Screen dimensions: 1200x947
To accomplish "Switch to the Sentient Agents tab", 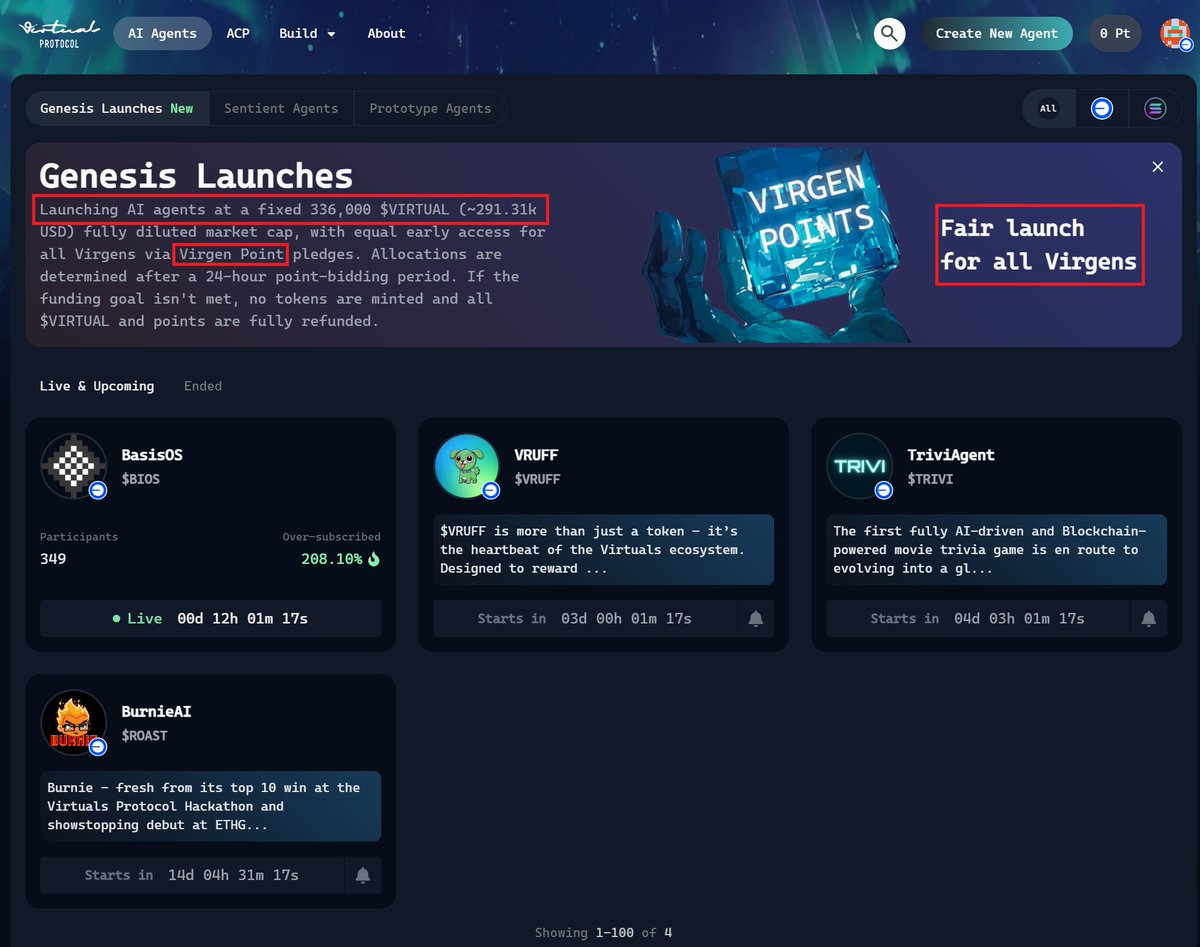I will [x=281, y=108].
